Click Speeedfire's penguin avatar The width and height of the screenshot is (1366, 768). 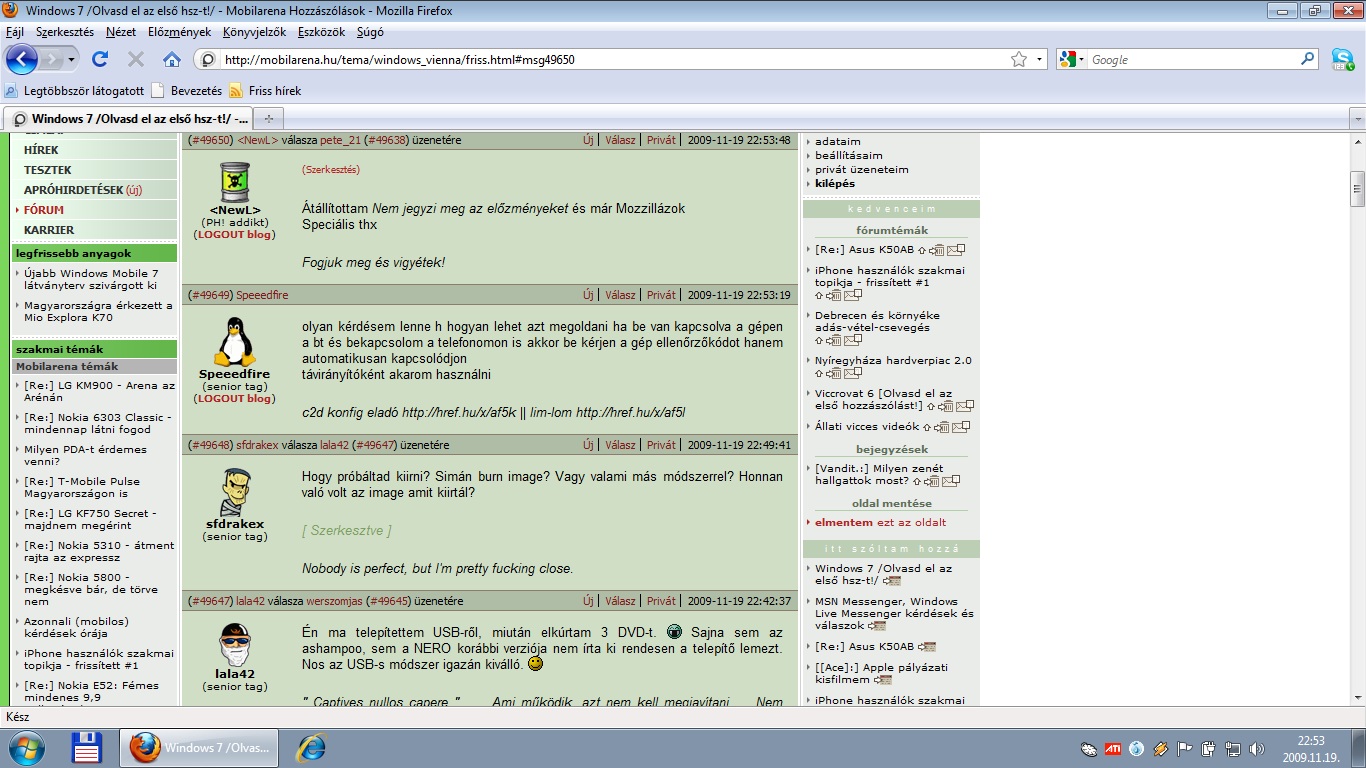pyautogui.click(x=235, y=342)
